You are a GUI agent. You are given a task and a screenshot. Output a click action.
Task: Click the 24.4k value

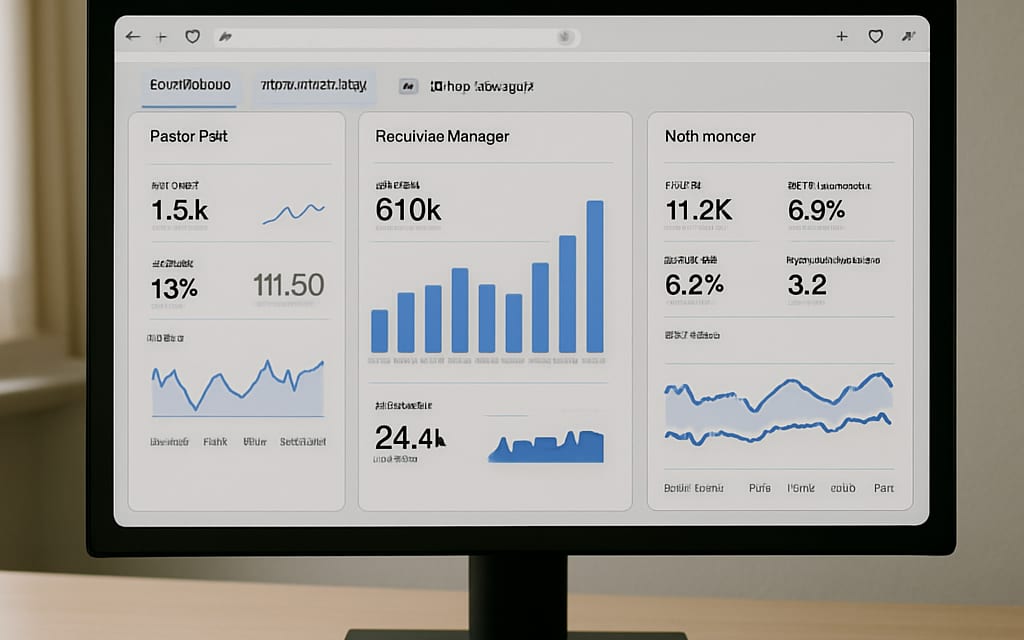coord(410,438)
